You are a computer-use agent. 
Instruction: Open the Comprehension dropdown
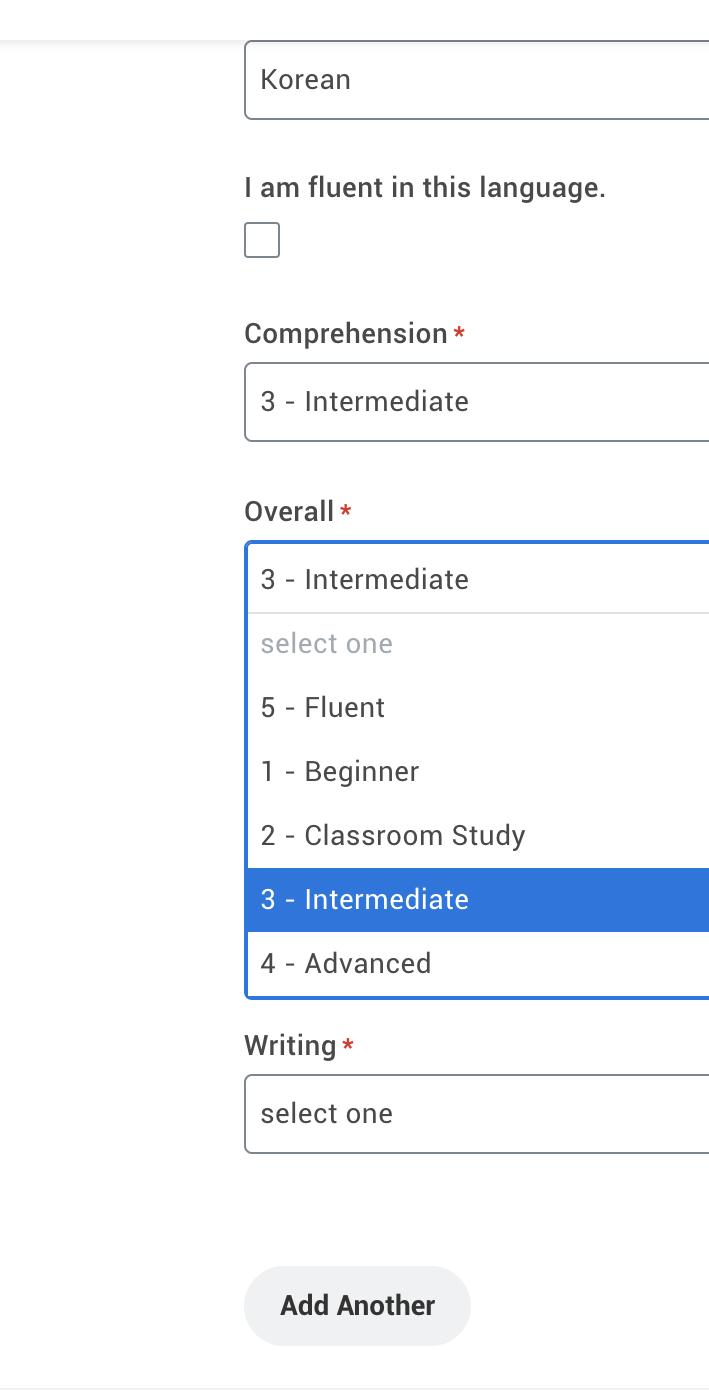point(476,402)
